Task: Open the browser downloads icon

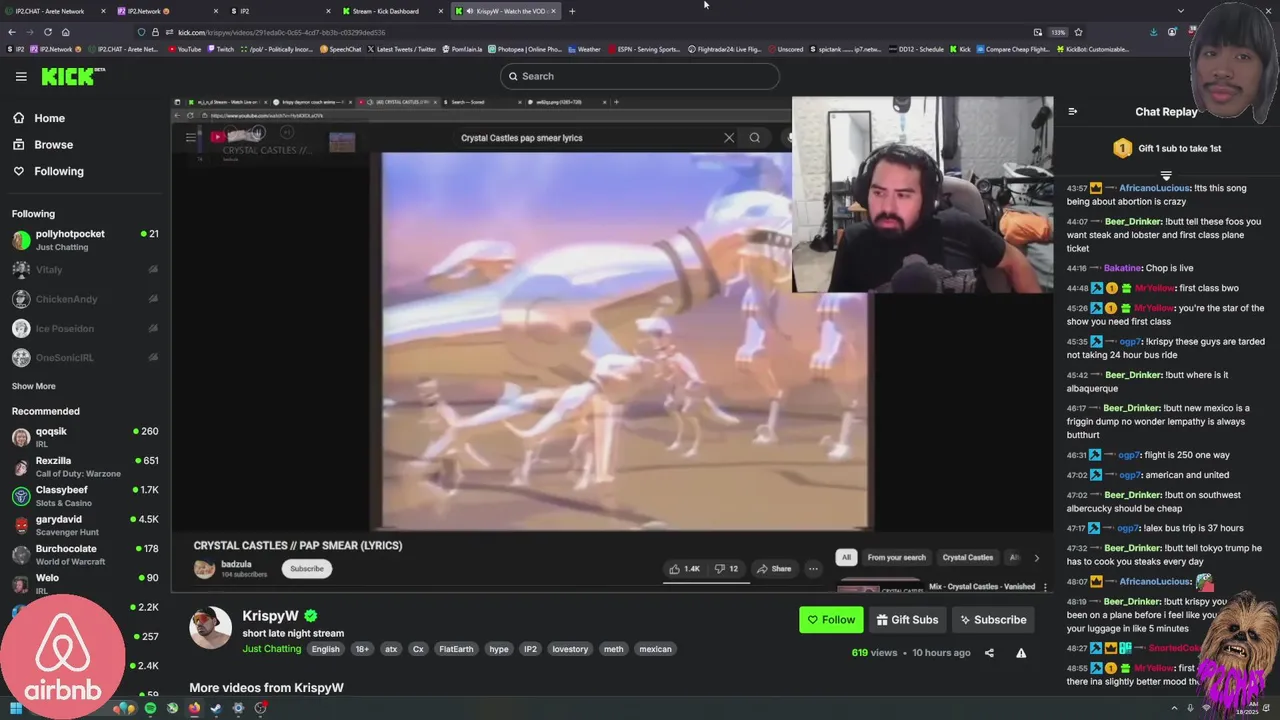Action: (1153, 32)
